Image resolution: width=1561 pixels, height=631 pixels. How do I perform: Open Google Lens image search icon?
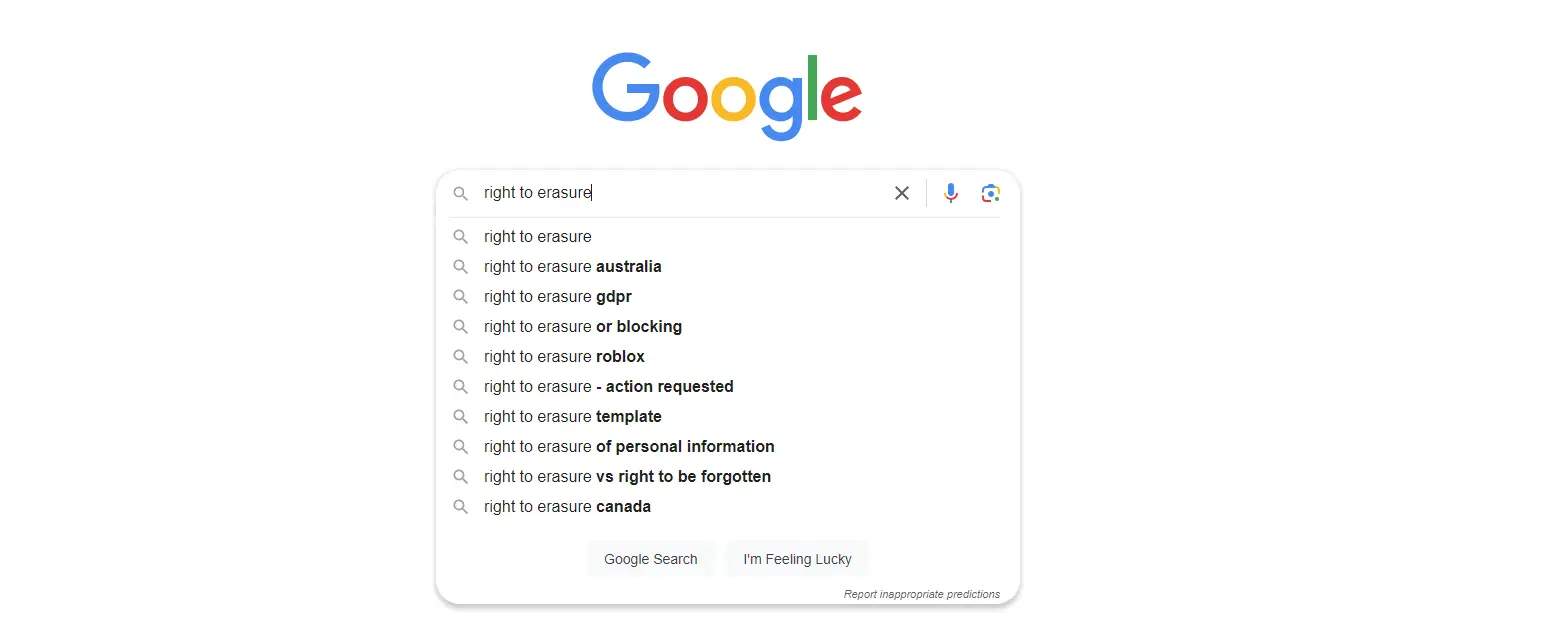[990, 193]
